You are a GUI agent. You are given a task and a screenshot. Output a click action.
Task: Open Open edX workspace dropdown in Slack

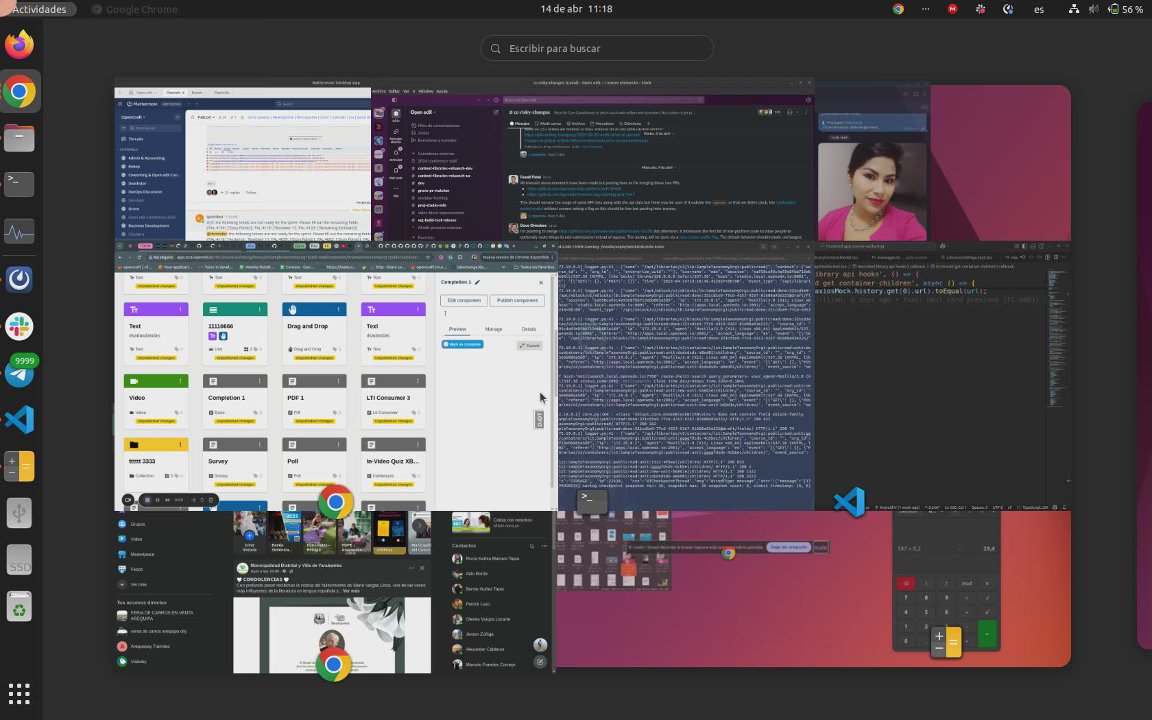[422, 112]
